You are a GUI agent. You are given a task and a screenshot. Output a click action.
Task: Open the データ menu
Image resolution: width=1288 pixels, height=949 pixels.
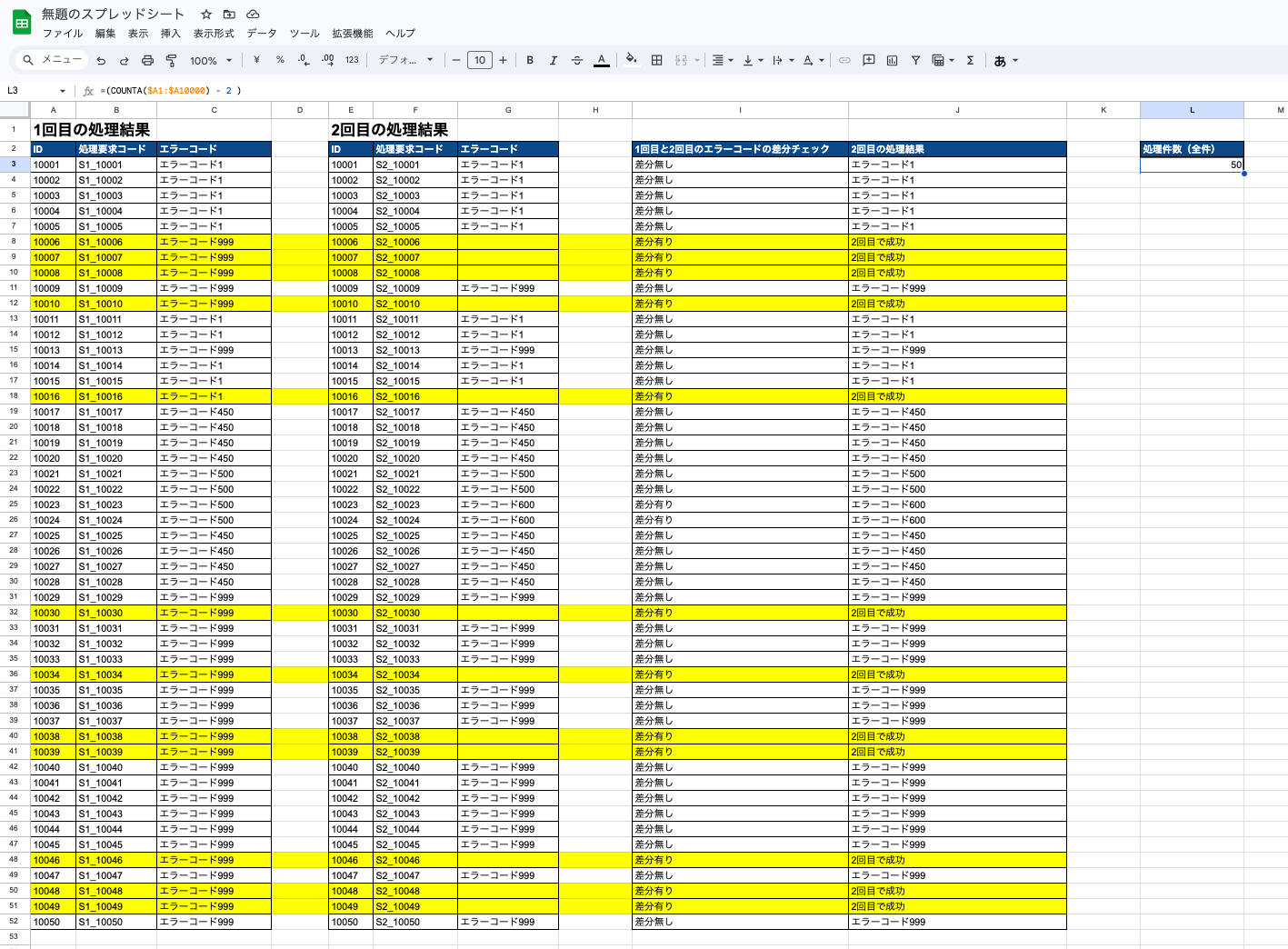tap(262, 34)
